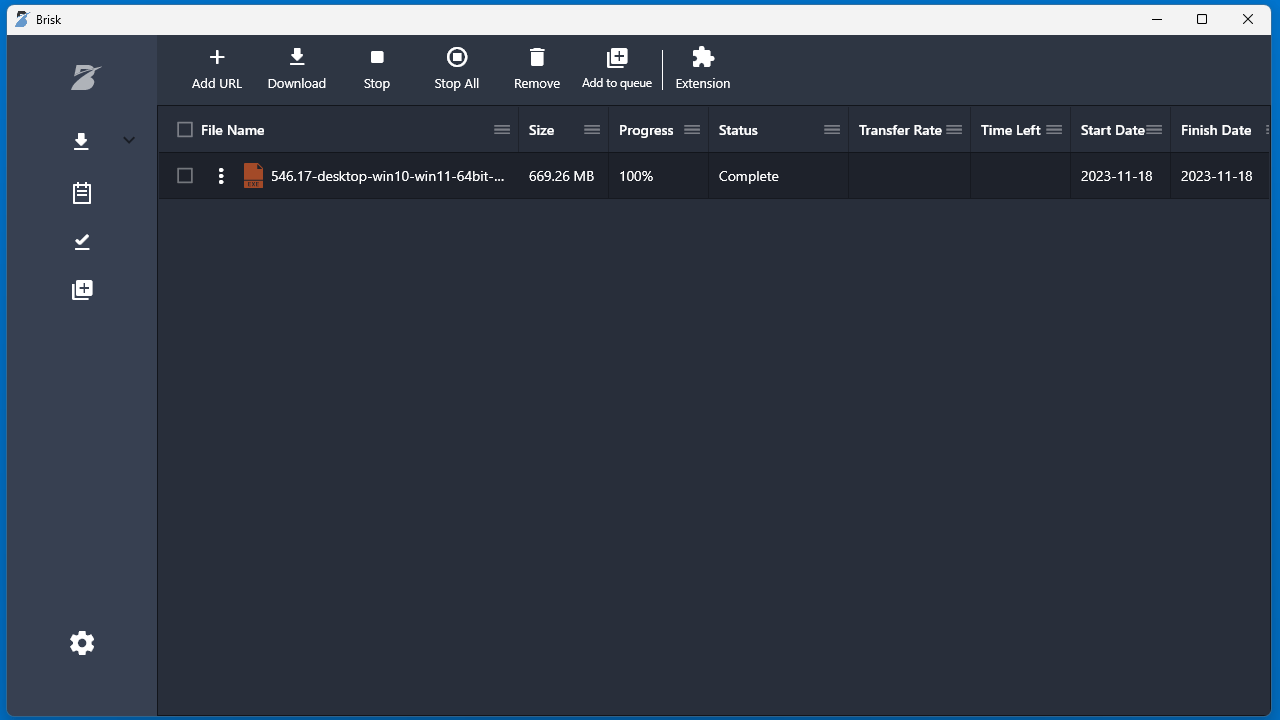Click the 669.26 MB size cell
1280x720 pixels.
point(561,176)
